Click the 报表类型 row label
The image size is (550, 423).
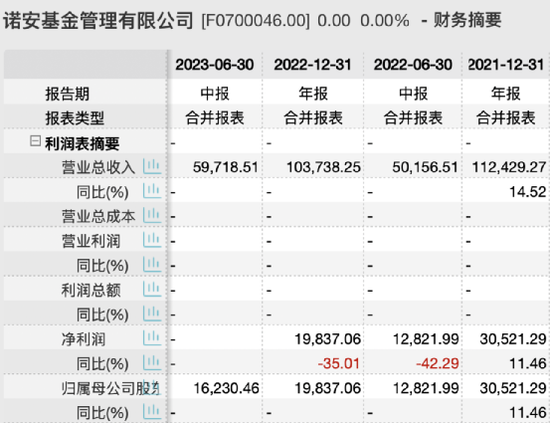(x=75, y=118)
